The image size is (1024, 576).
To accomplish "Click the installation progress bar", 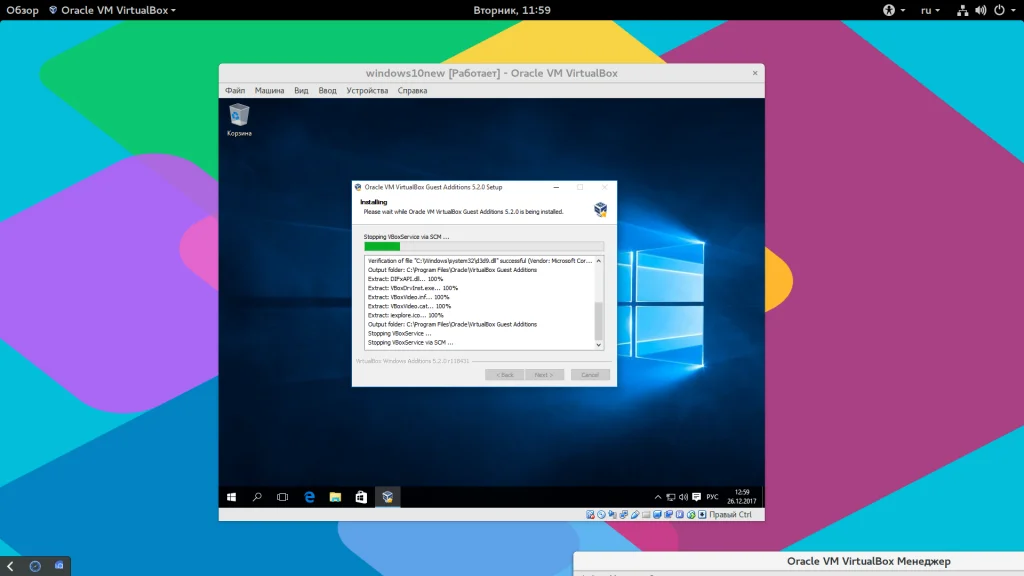I will 484,246.
